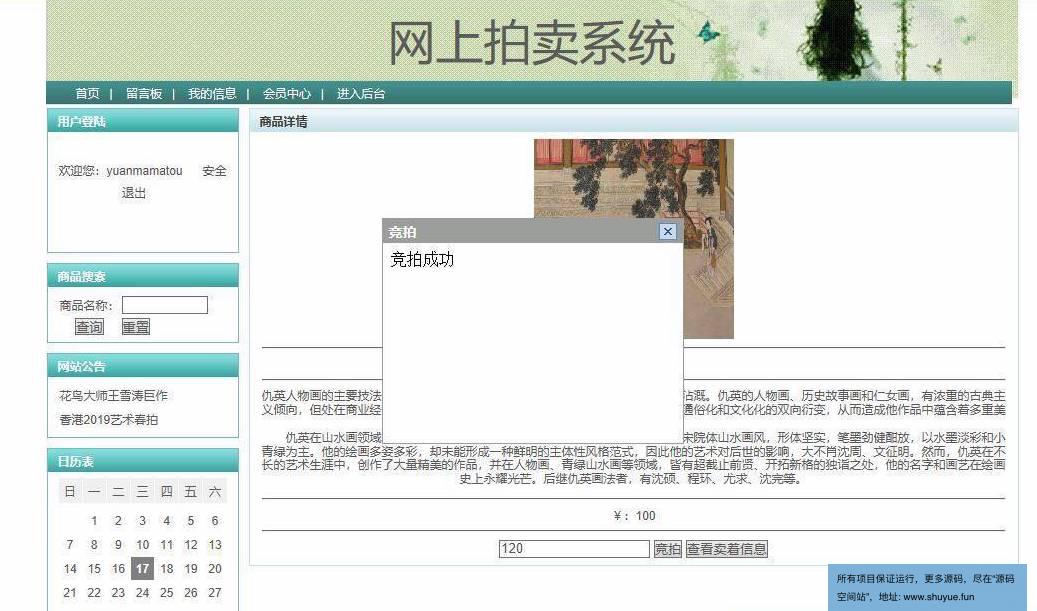Open the 香港2019艺术春拍 announcement

pos(108,419)
